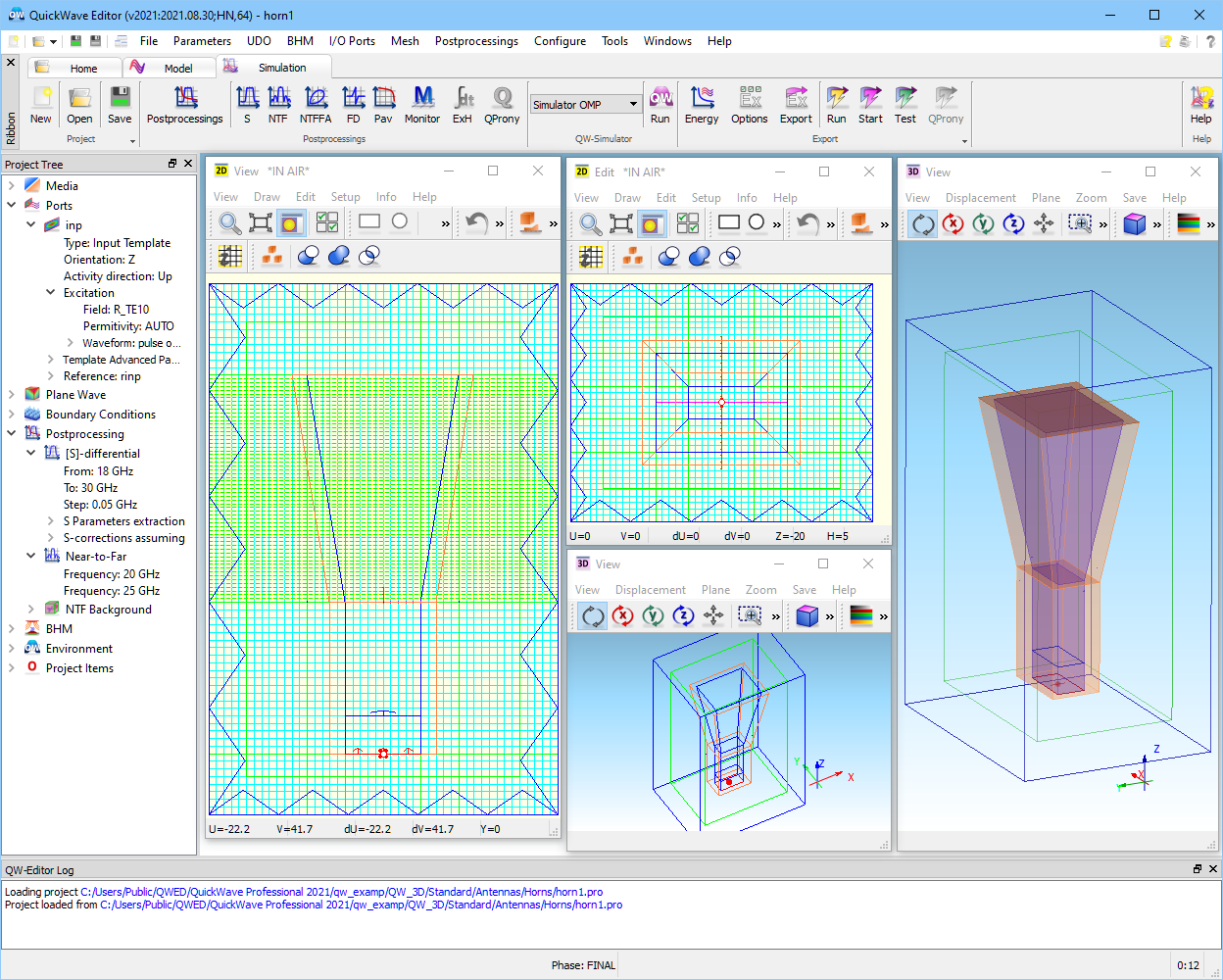Screen dimensions: 1223x980
Task: Open Displacement menu in large 3D View
Action: [980, 197]
